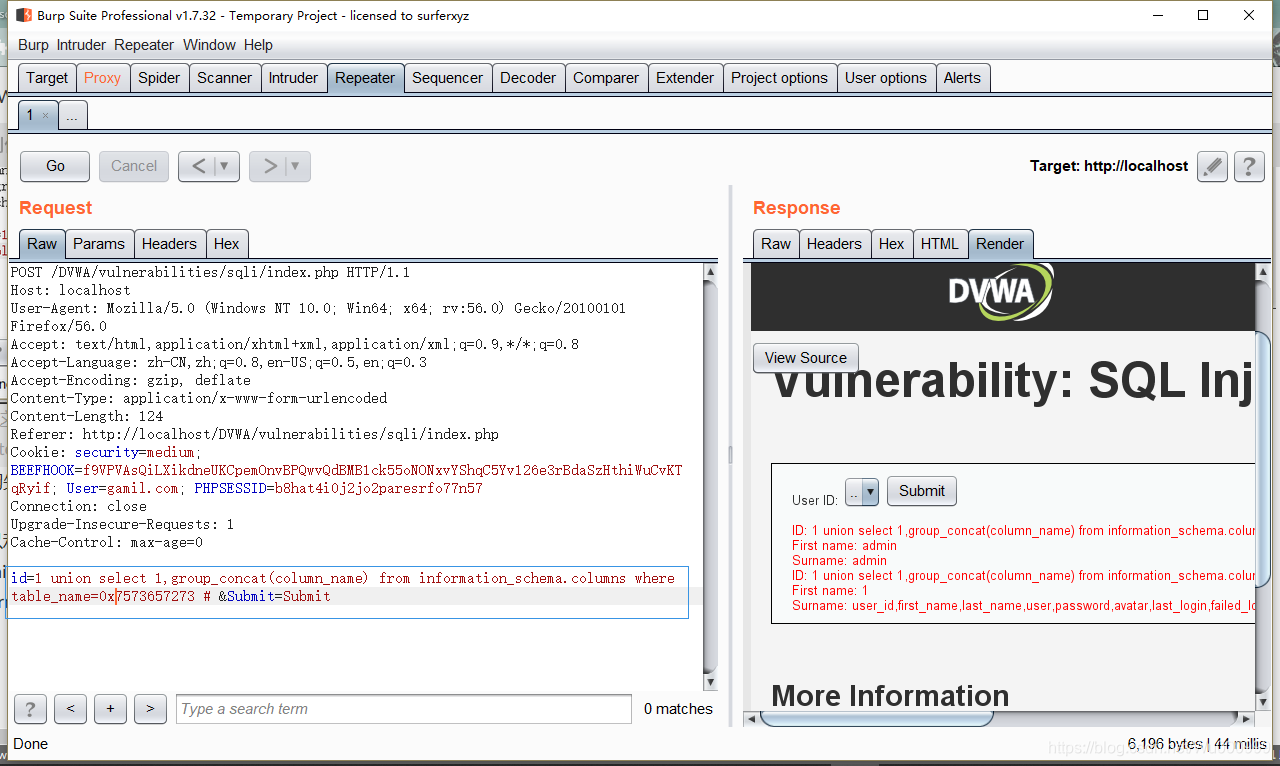1280x766 pixels.
Task: Select the request Headers tab
Action: pos(169,244)
